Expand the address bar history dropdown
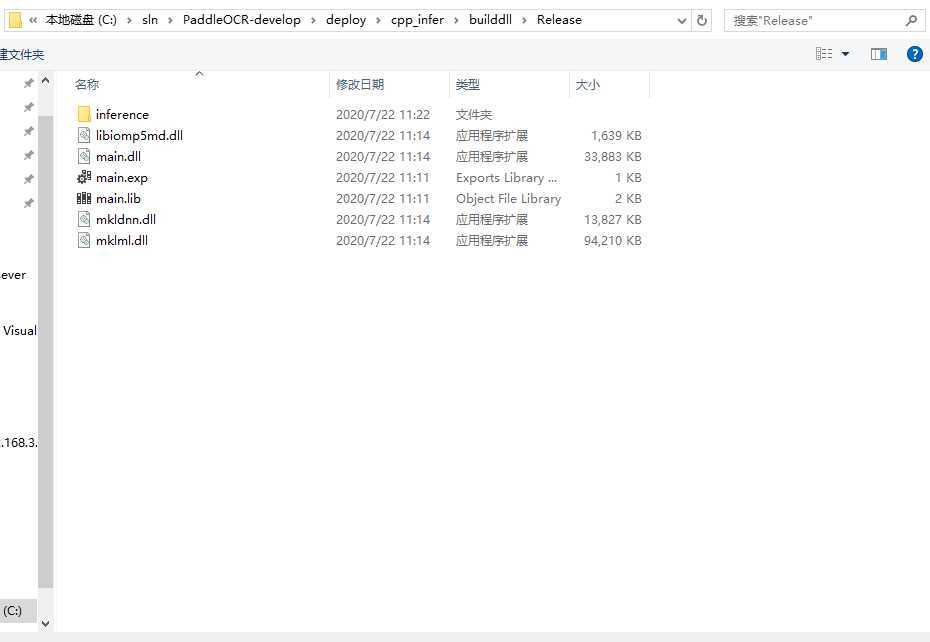930x642 pixels. pos(681,21)
